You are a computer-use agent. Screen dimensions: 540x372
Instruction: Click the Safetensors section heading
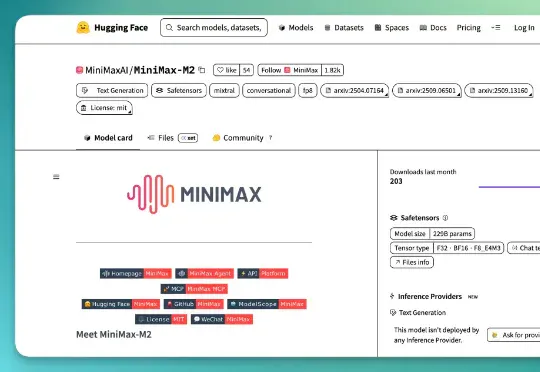pyautogui.click(x=419, y=218)
